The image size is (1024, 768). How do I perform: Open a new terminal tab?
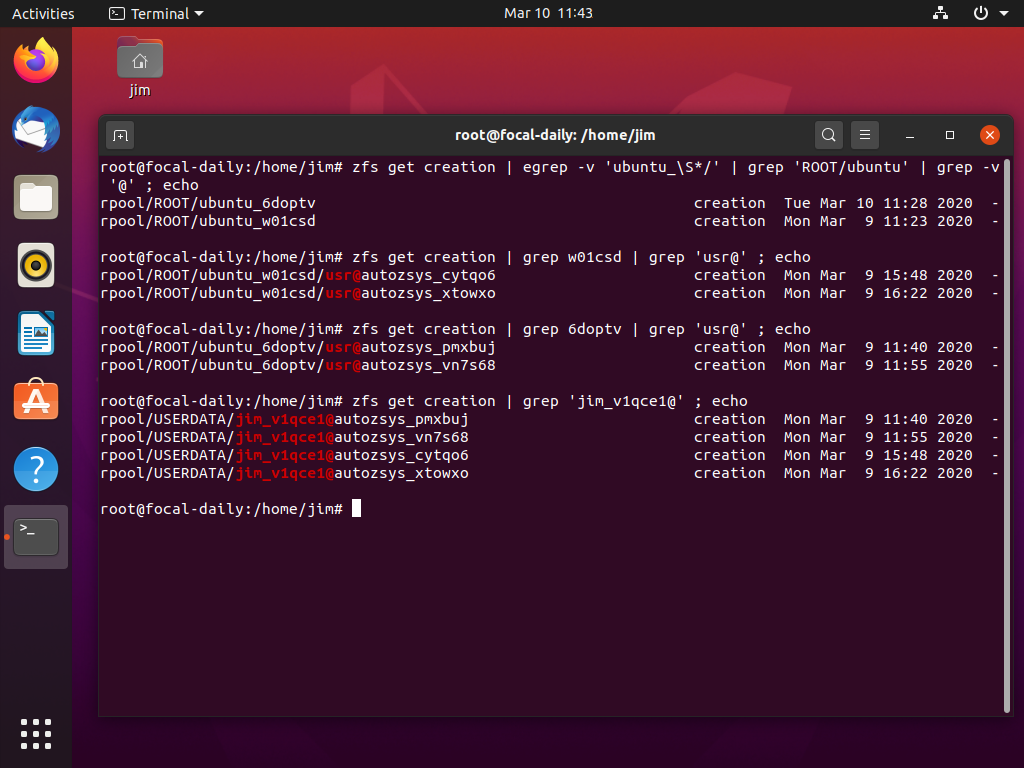[x=121, y=134]
